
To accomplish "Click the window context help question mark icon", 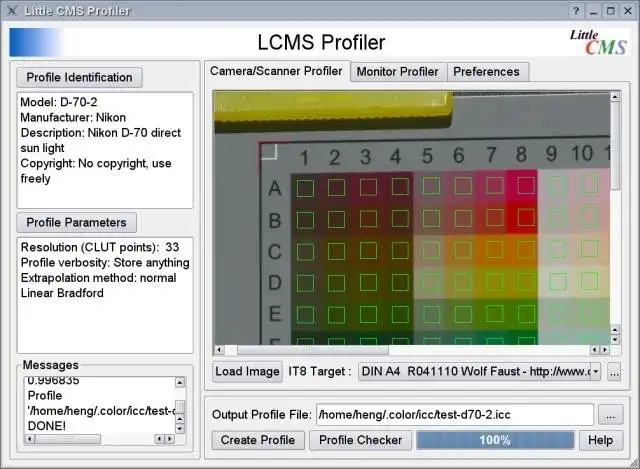I will (x=576, y=11).
